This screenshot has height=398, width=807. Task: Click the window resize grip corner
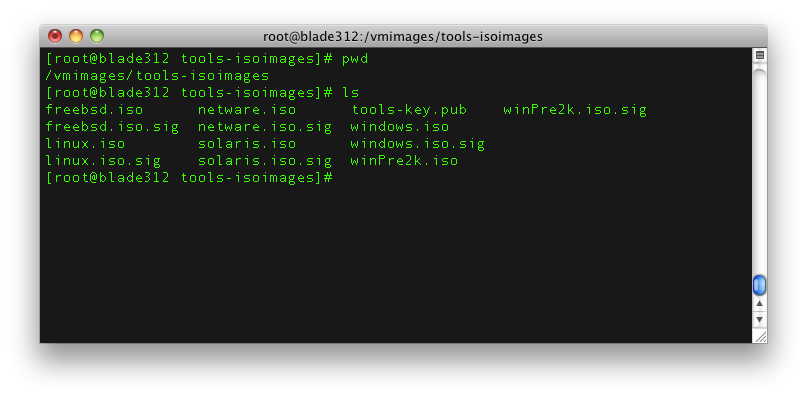point(760,337)
